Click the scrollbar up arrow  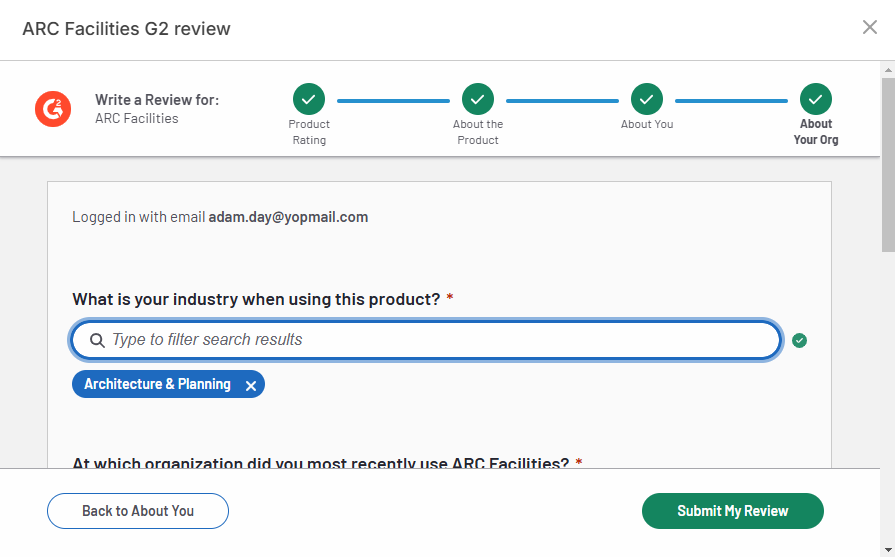point(887,69)
